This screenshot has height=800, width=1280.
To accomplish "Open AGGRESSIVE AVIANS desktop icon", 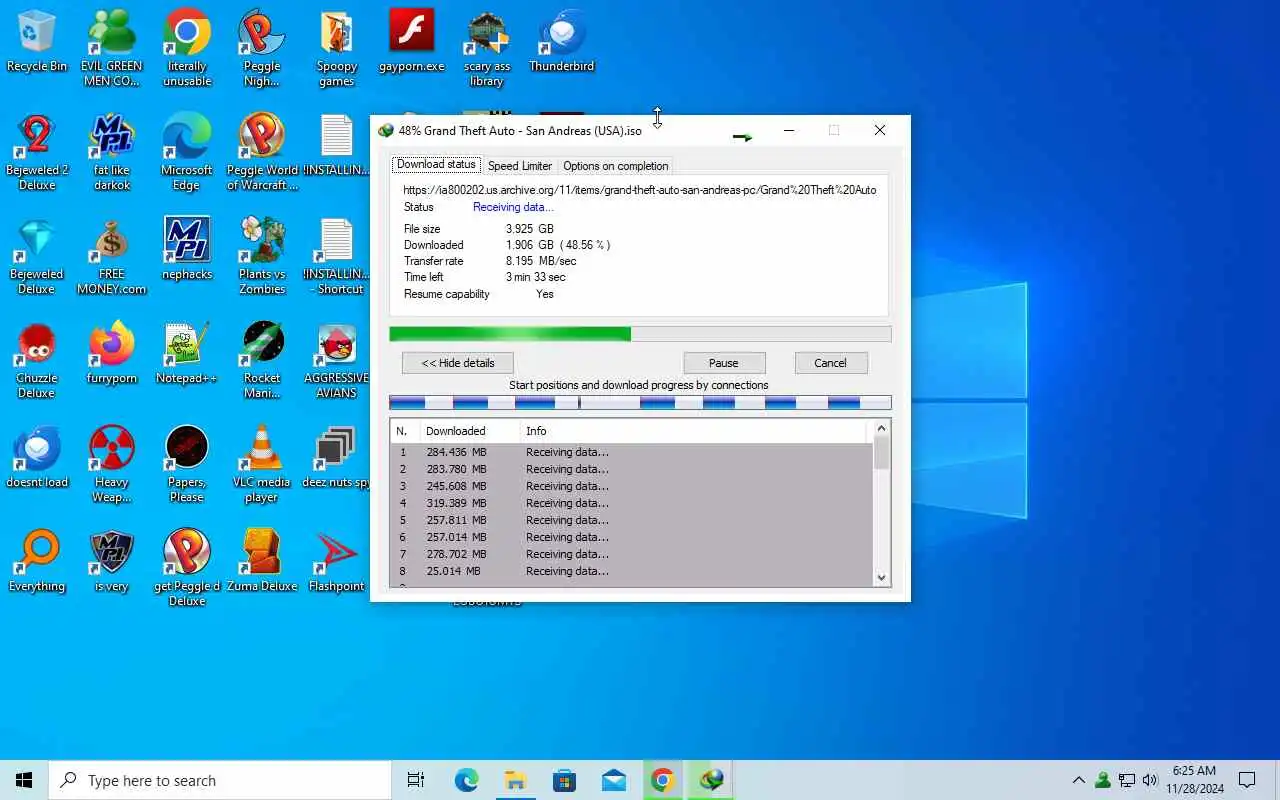I will tap(337, 360).
